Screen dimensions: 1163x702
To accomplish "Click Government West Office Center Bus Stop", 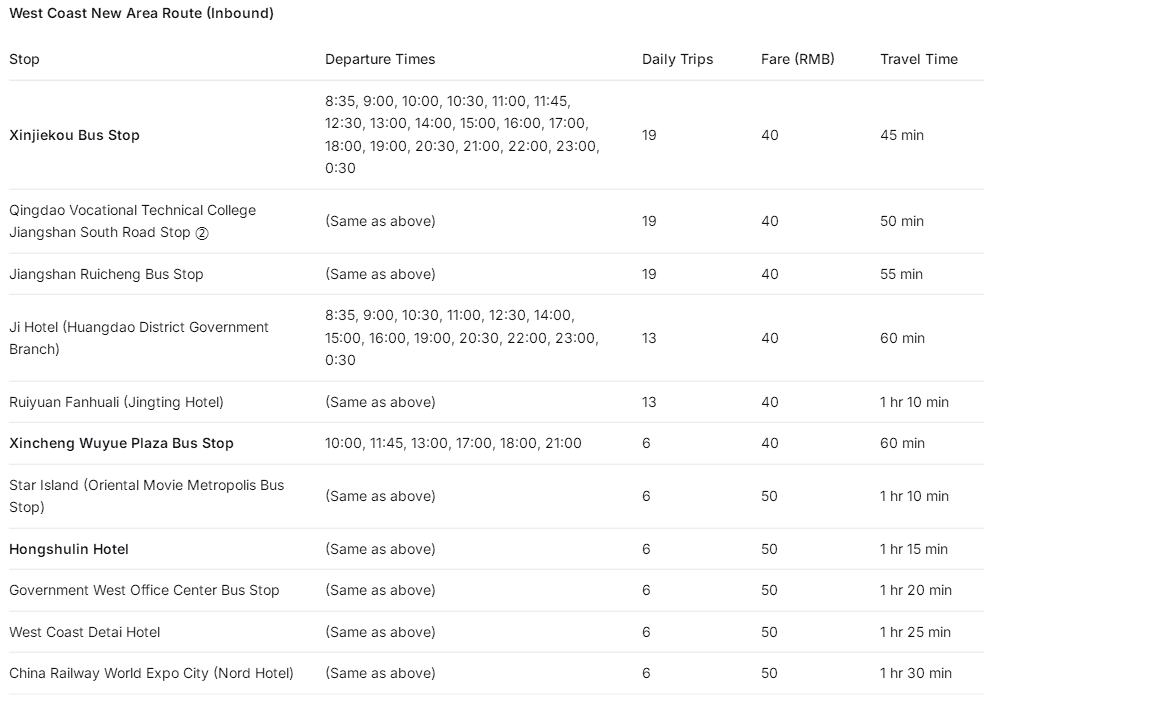I will 144,590.
